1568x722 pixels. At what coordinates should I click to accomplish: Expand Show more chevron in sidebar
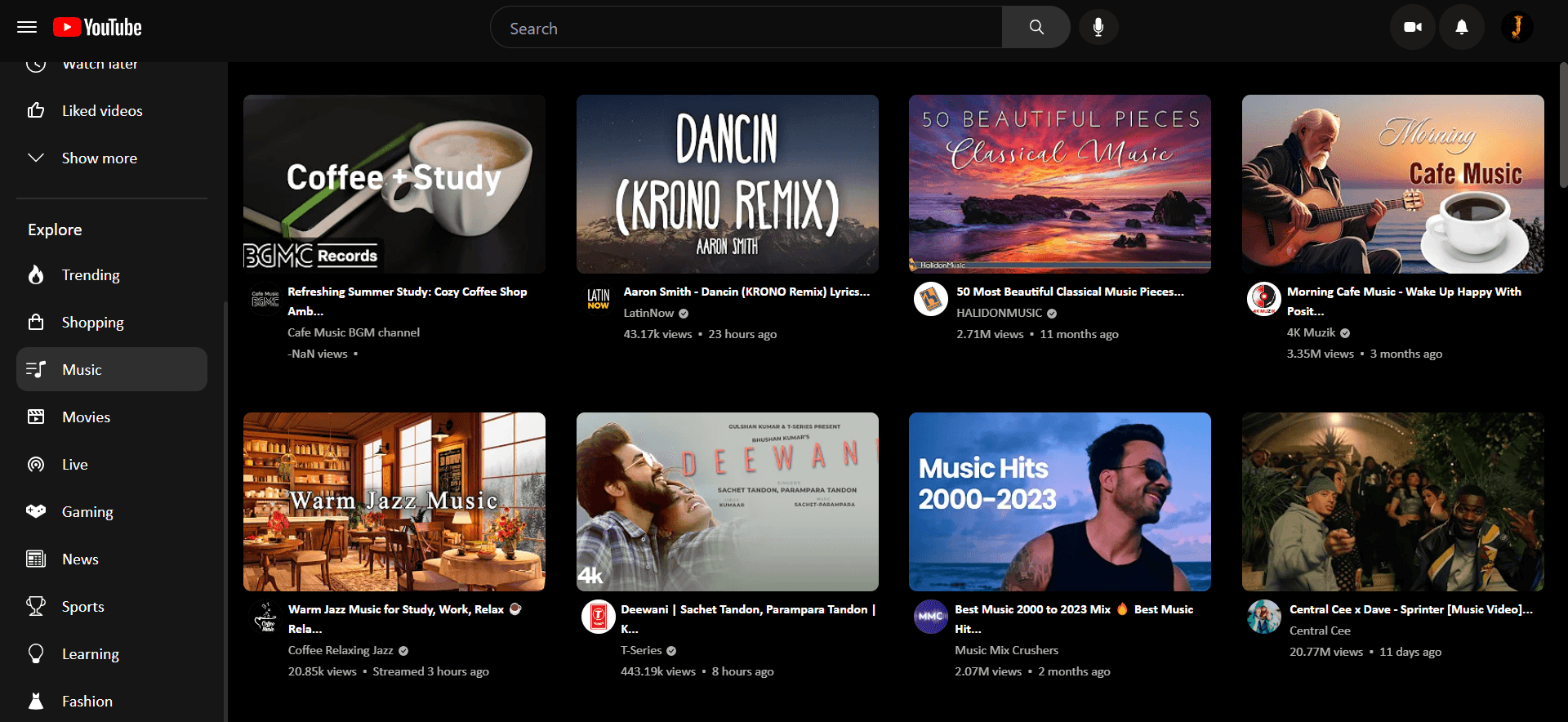(x=36, y=158)
